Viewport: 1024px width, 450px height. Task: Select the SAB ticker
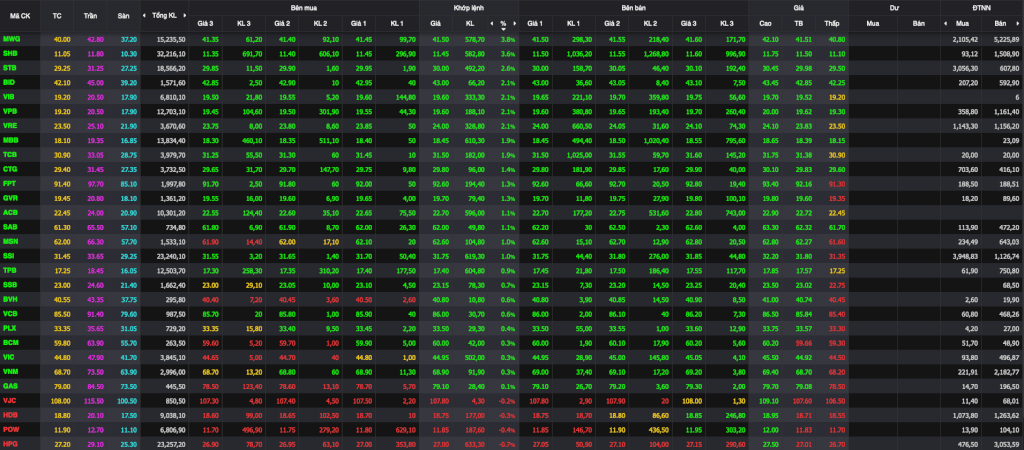(x=10, y=227)
